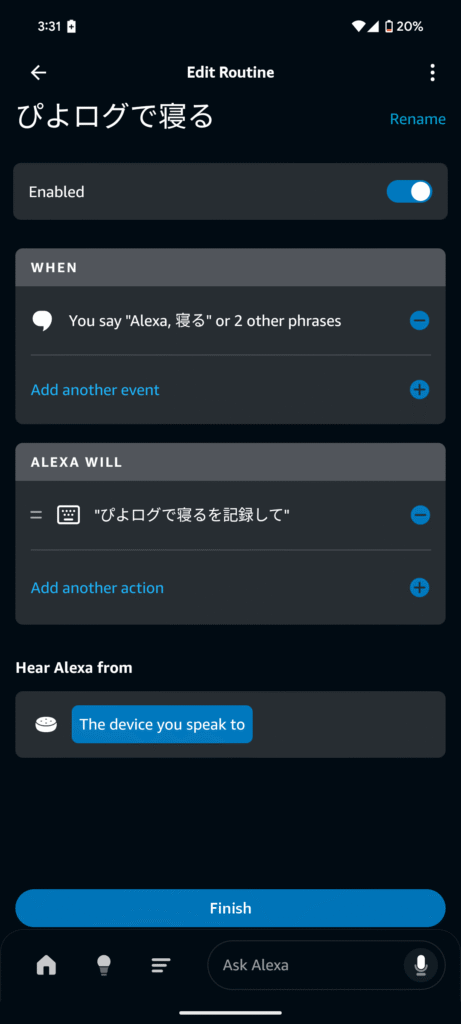Open the "Alexa, 寝る" phrase trigger

(x=205, y=321)
